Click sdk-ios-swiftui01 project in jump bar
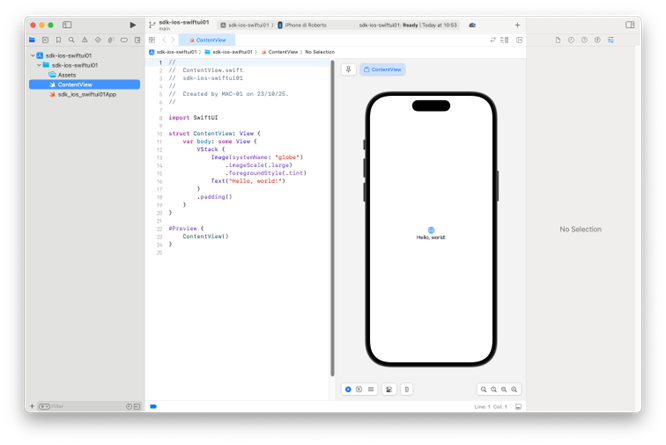The width and height of the screenshot is (666, 445). [173, 52]
